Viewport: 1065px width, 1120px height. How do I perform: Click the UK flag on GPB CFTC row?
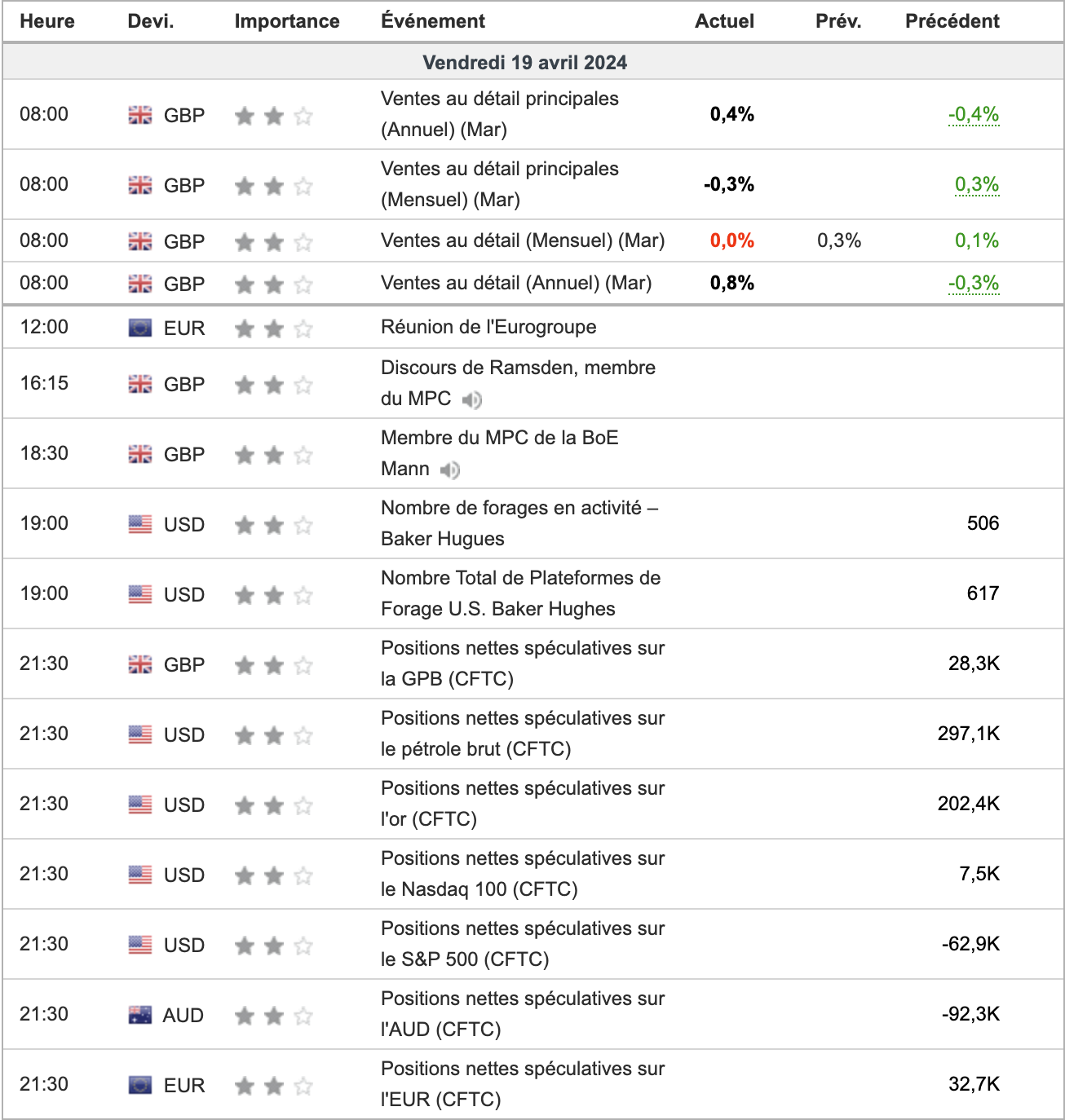140,664
